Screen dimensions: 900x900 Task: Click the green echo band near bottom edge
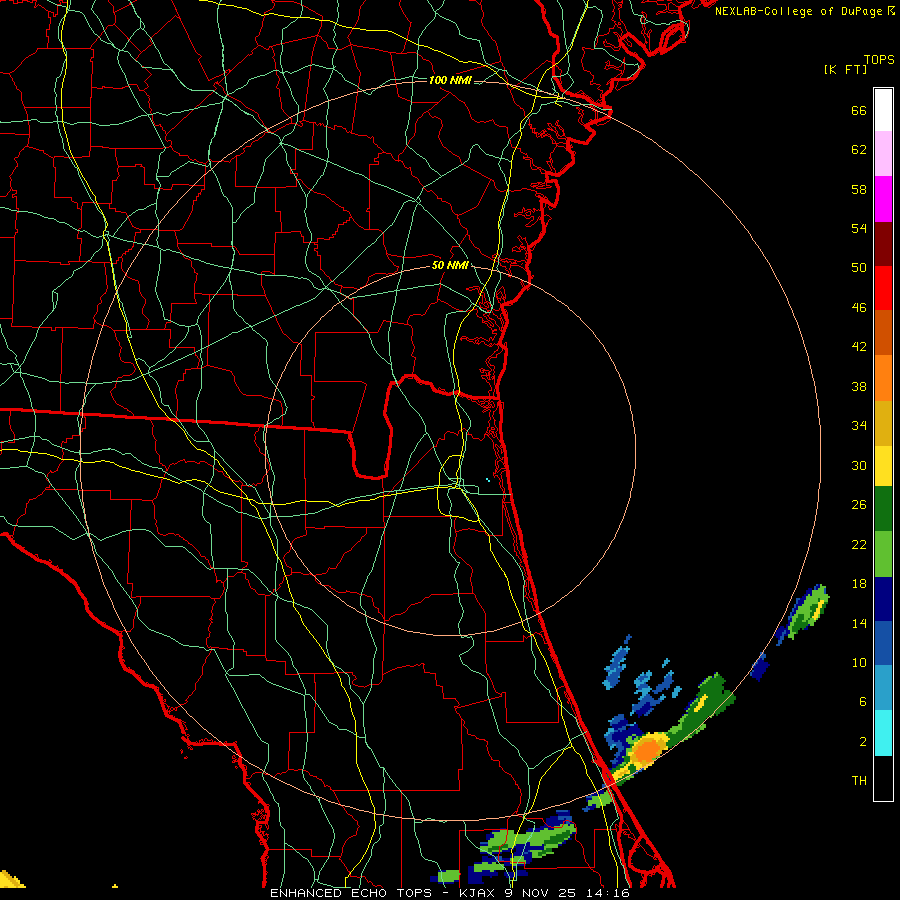click(x=527, y=840)
